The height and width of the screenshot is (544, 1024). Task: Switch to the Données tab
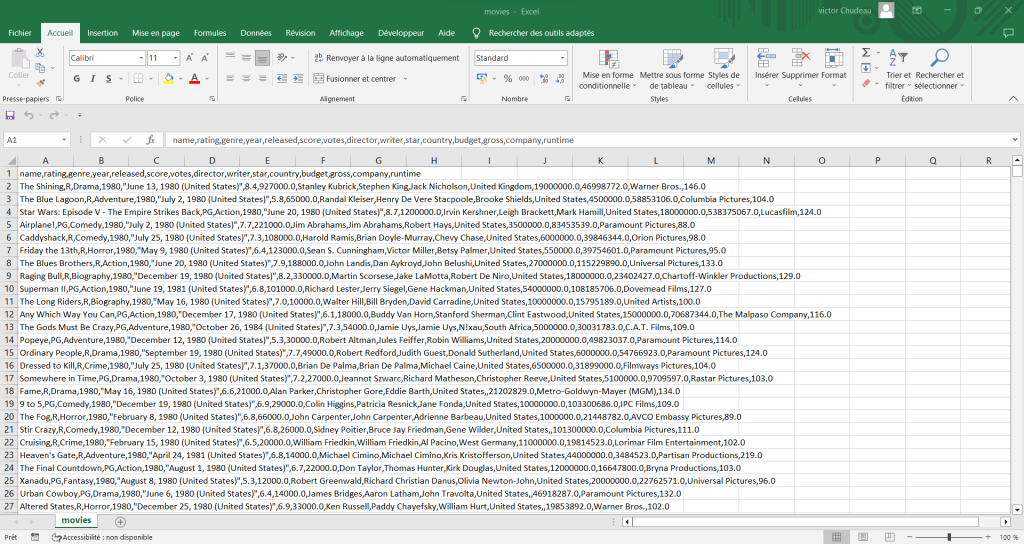coord(255,33)
